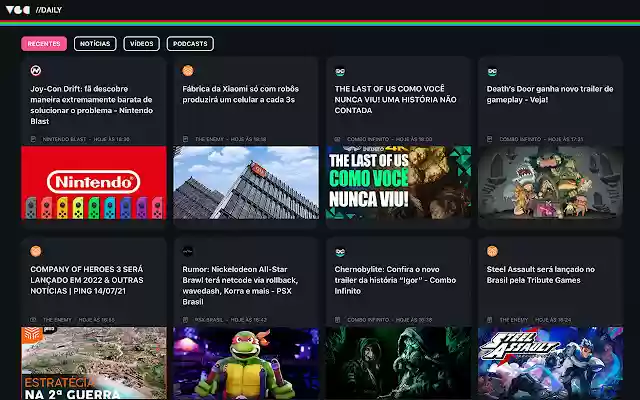Open THE LAST OF US COMO VOCÊ NUNCA VIU headline
Viewport: 640px width, 400px height.
(396, 100)
